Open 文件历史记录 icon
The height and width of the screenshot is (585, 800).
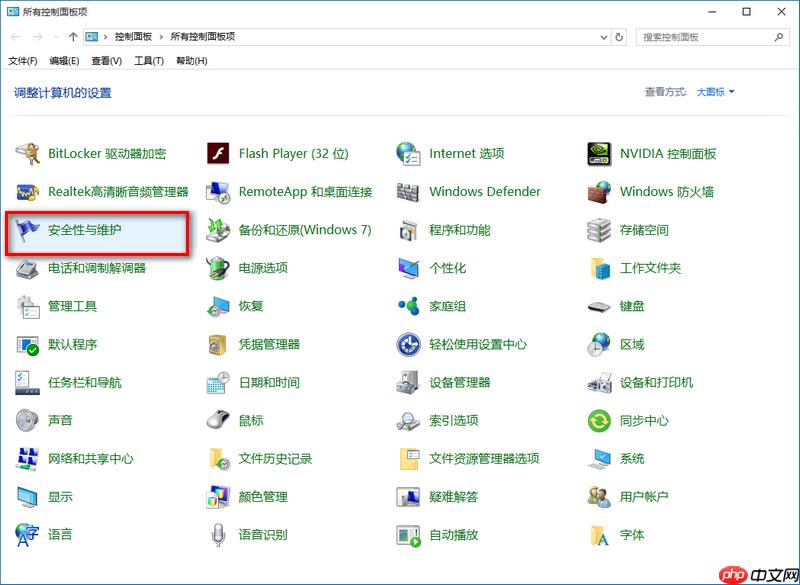click(219, 459)
